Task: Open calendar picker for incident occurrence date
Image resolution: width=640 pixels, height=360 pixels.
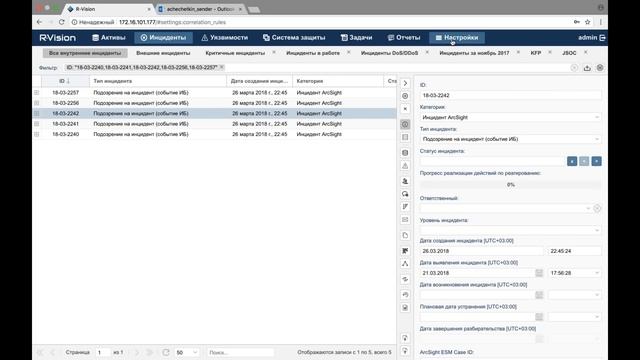Action: 539,295
